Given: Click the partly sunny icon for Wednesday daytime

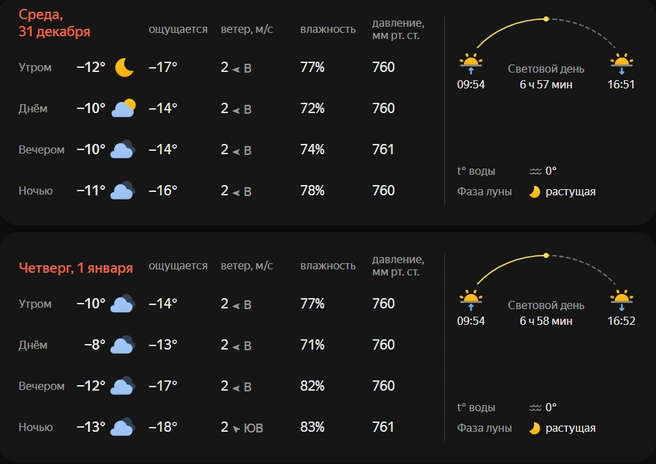Looking at the screenshot, I should [124, 108].
